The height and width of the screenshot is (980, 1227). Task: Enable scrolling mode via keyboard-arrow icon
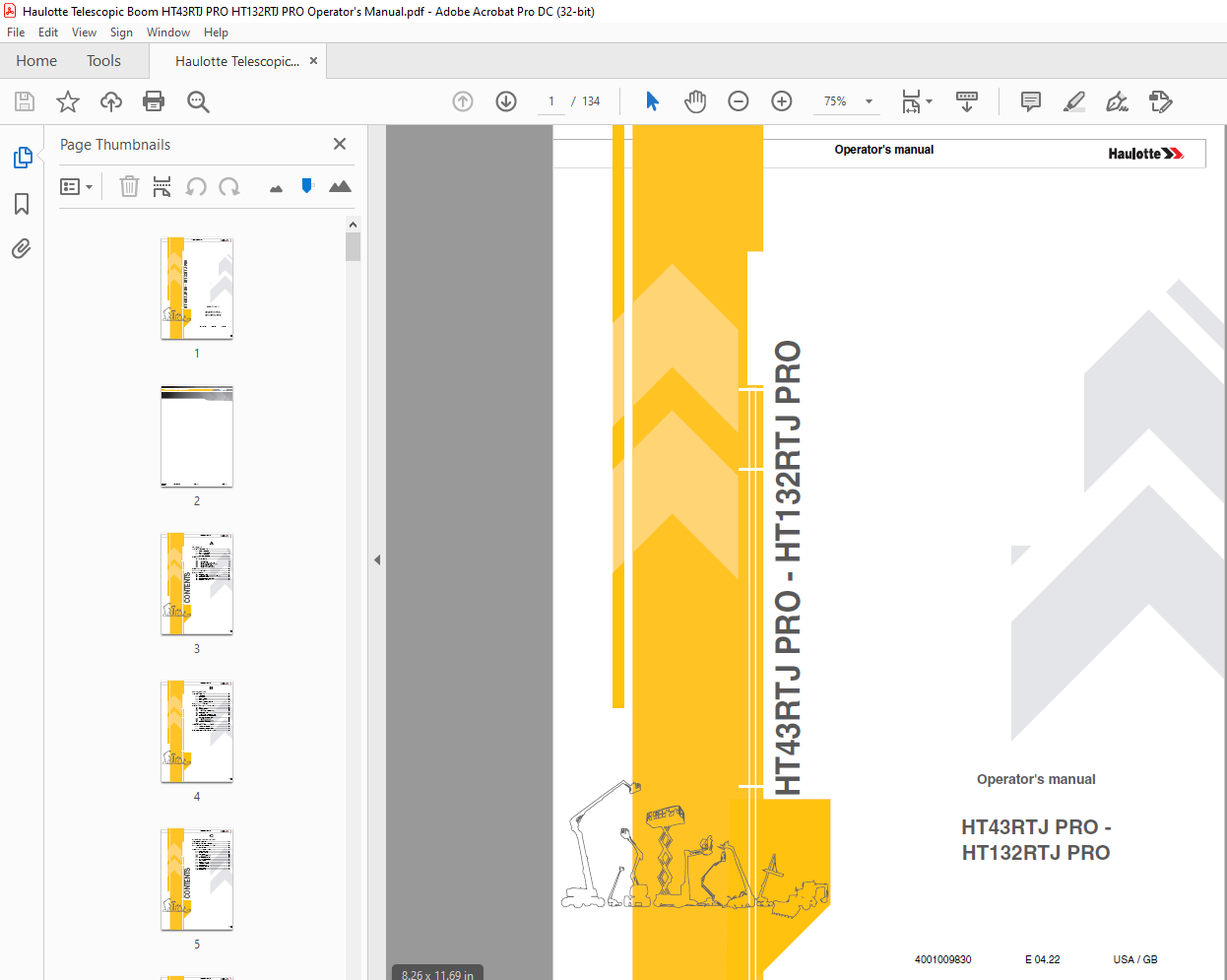[967, 101]
